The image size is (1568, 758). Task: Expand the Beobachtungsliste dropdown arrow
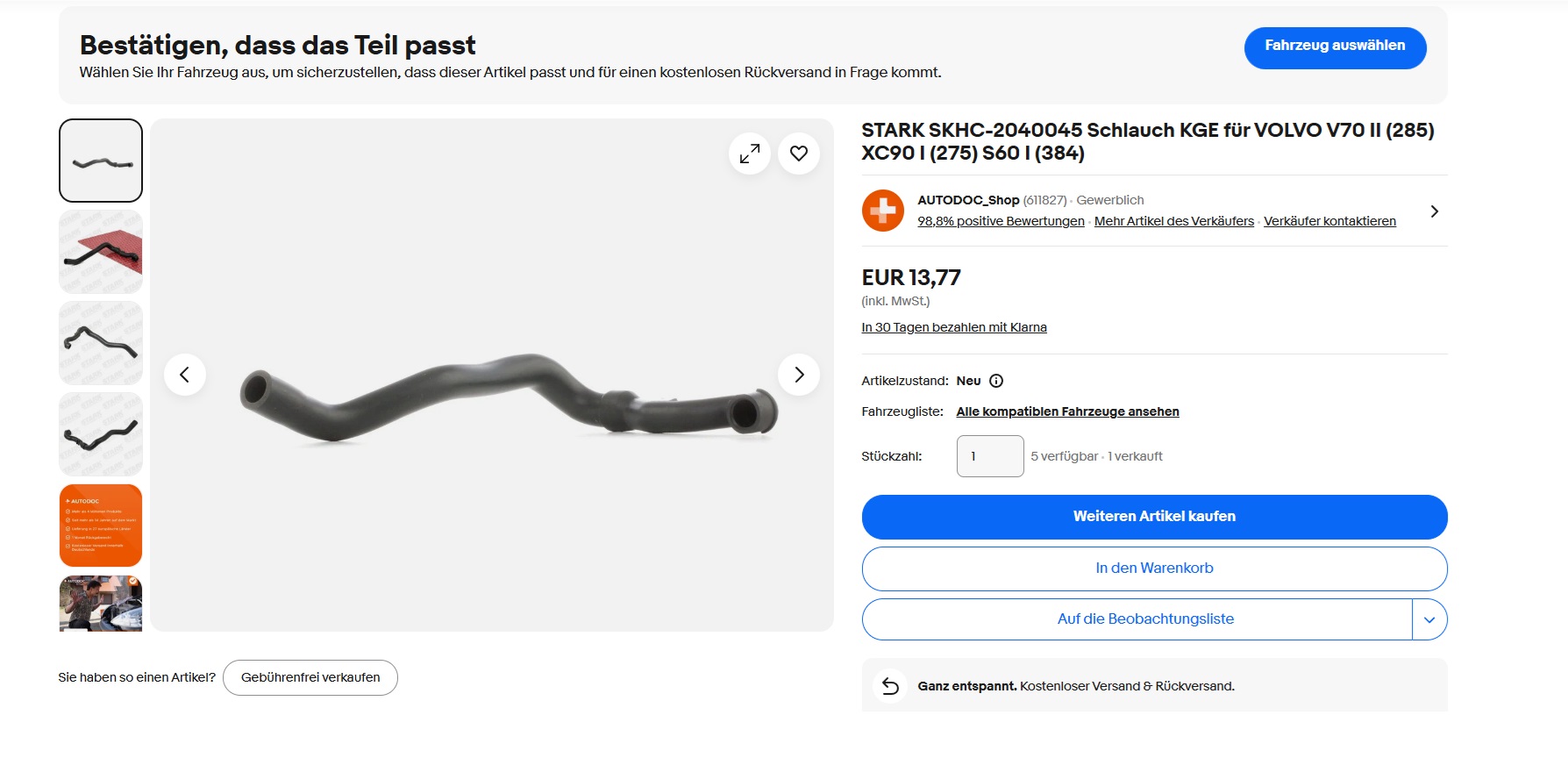pos(1429,619)
